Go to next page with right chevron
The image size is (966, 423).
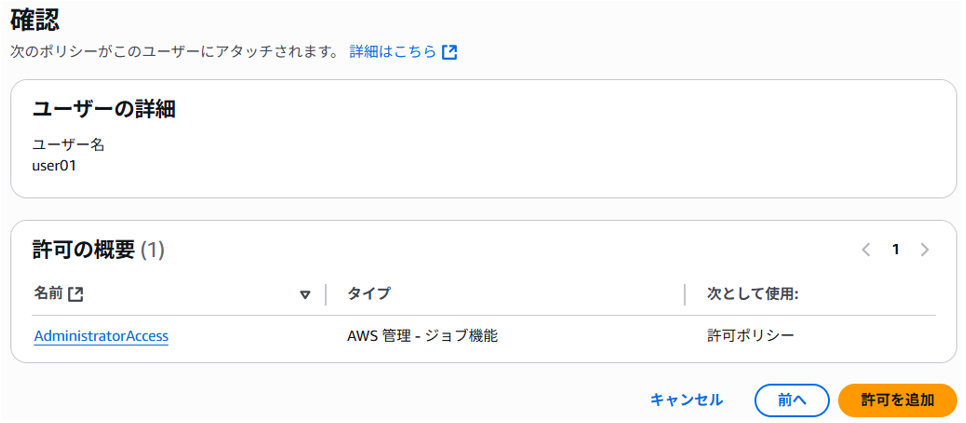924,249
